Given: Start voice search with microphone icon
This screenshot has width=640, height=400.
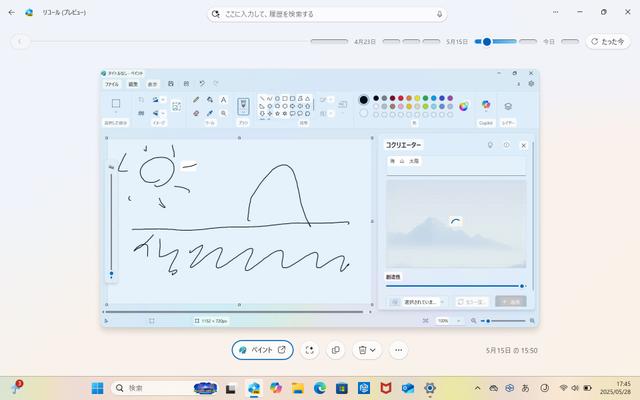Looking at the screenshot, I should (x=439, y=14).
